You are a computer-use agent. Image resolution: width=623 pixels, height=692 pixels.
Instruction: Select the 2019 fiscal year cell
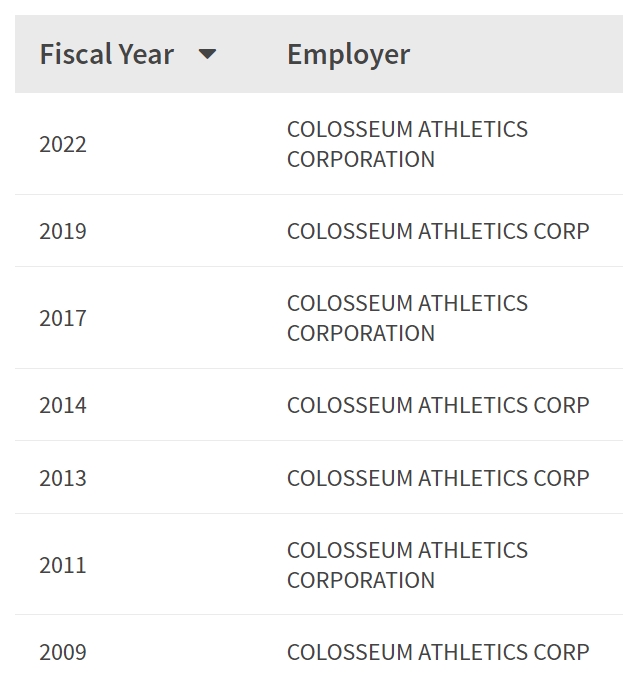point(63,231)
